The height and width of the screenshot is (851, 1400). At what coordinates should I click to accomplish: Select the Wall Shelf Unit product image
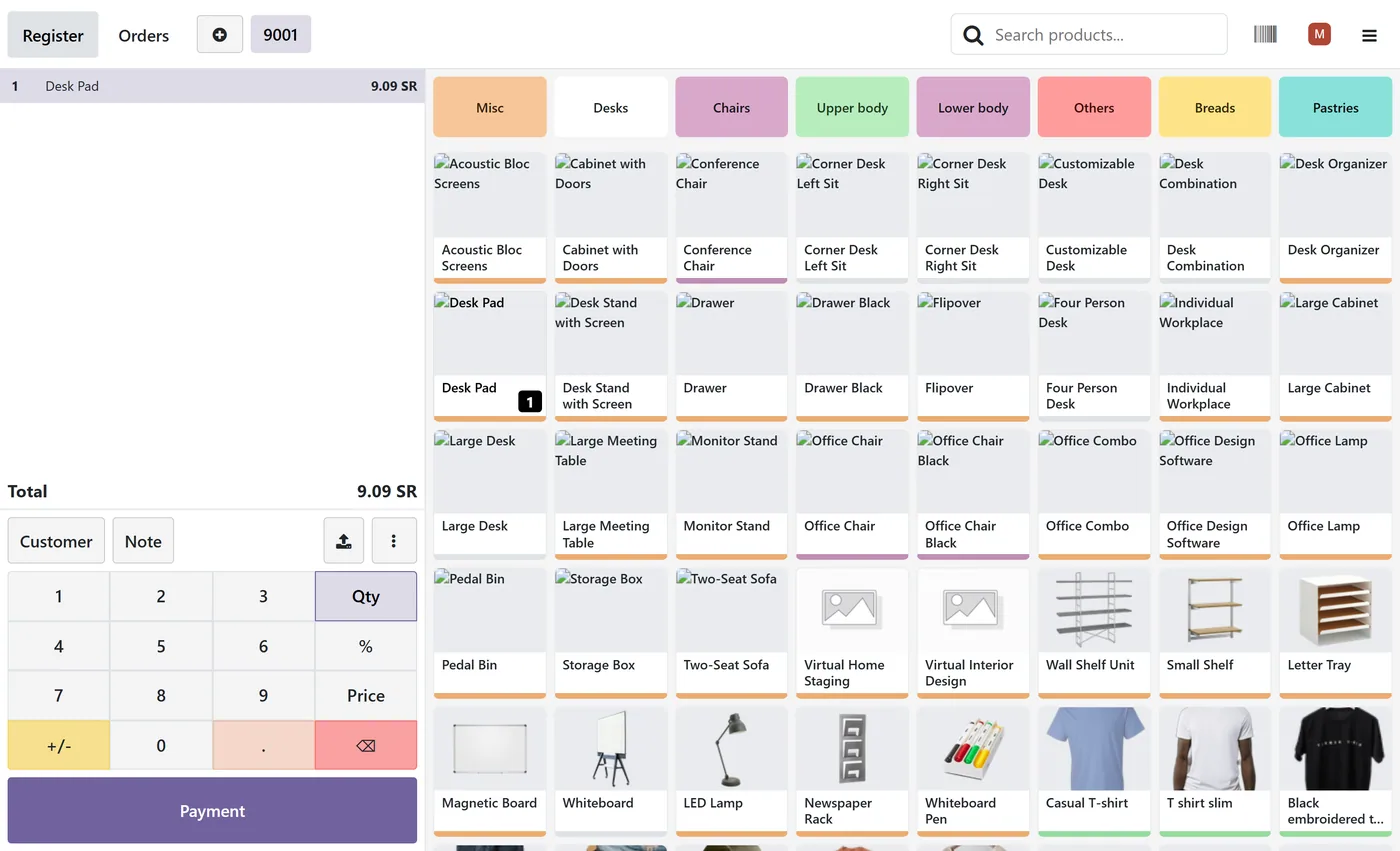(1094, 610)
